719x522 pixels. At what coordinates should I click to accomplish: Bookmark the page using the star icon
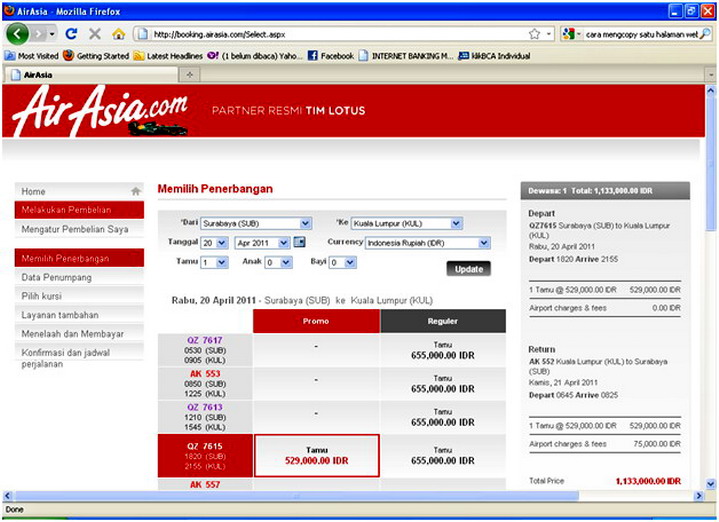[x=535, y=34]
